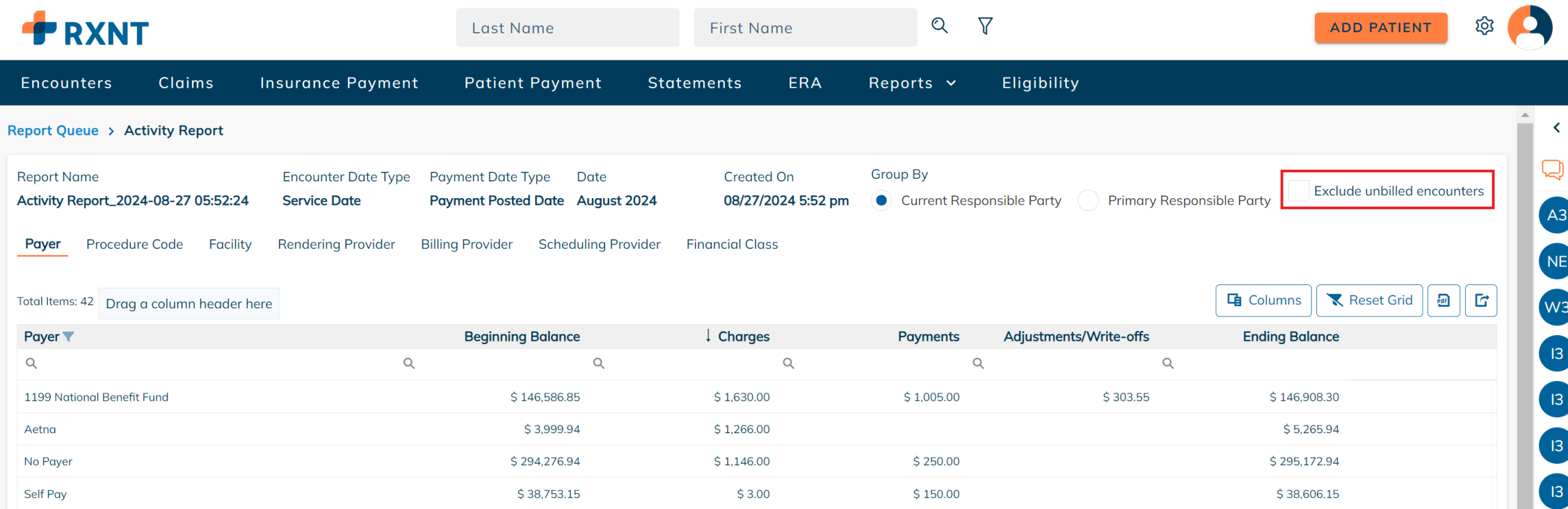The width and height of the screenshot is (1568, 509).
Task: Go back to Report Queue link
Action: 53,131
